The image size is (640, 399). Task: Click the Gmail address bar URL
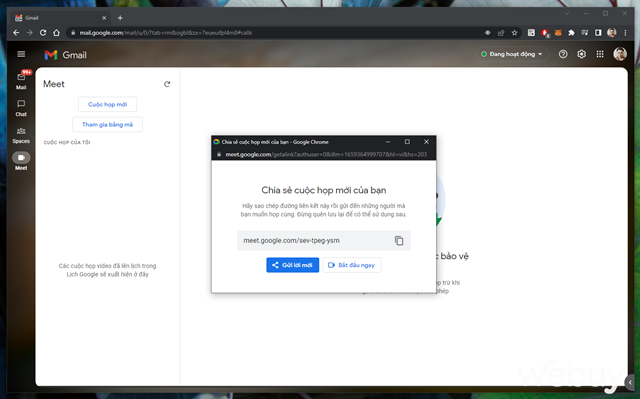pyautogui.click(x=165, y=33)
